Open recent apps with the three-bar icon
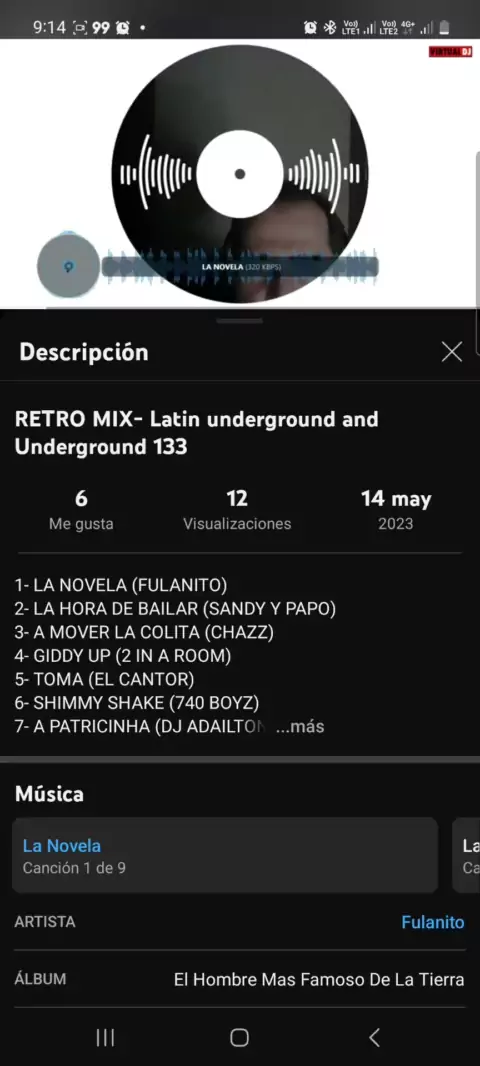The image size is (480, 1066). (x=105, y=1037)
